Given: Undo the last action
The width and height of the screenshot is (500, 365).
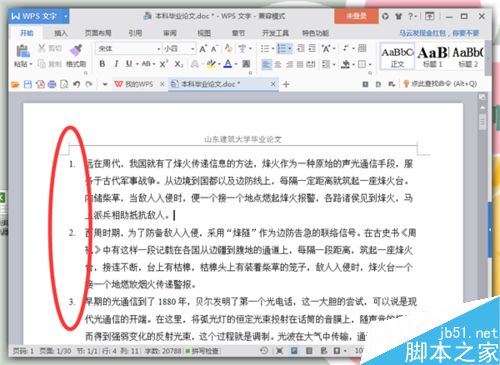Looking at the screenshot, I should [x=77, y=84].
